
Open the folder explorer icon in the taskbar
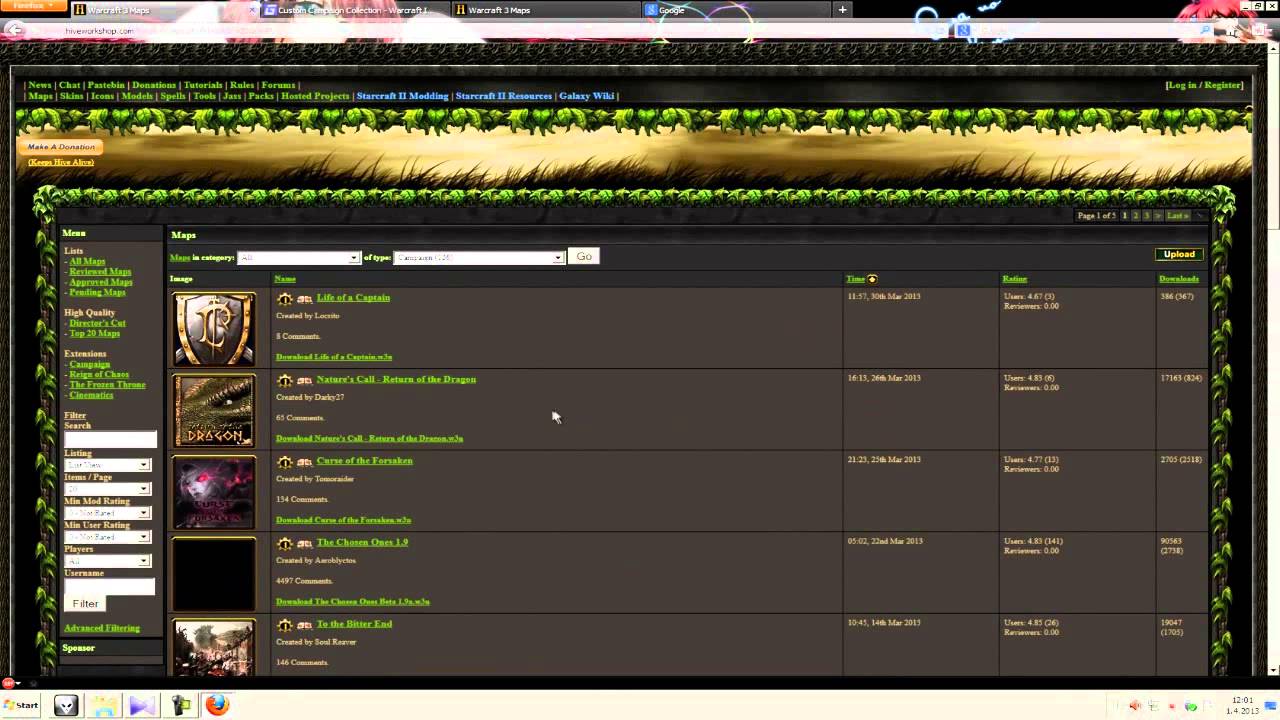tap(104, 705)
